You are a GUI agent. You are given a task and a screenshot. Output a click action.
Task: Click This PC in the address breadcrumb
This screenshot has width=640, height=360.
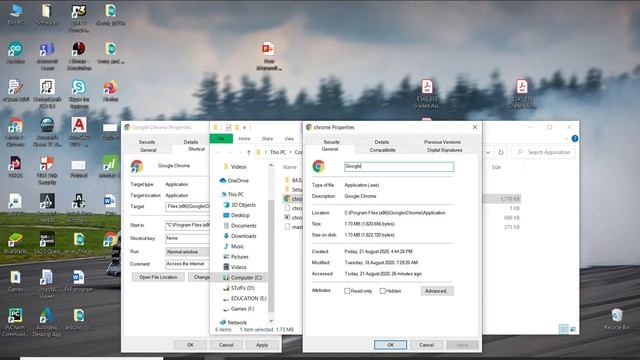(x=278, y=152)
